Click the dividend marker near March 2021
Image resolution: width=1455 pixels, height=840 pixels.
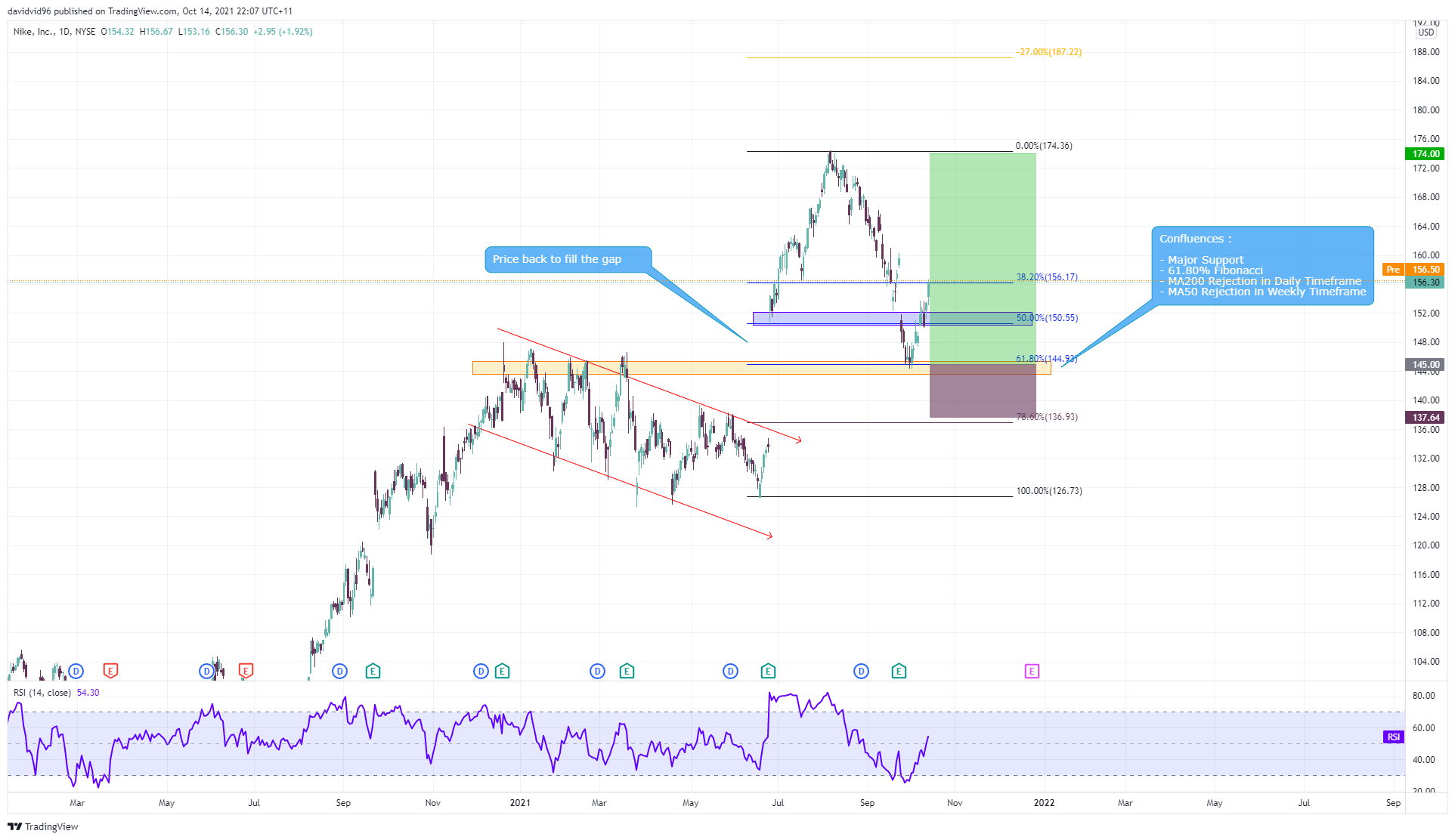point(597,671)
